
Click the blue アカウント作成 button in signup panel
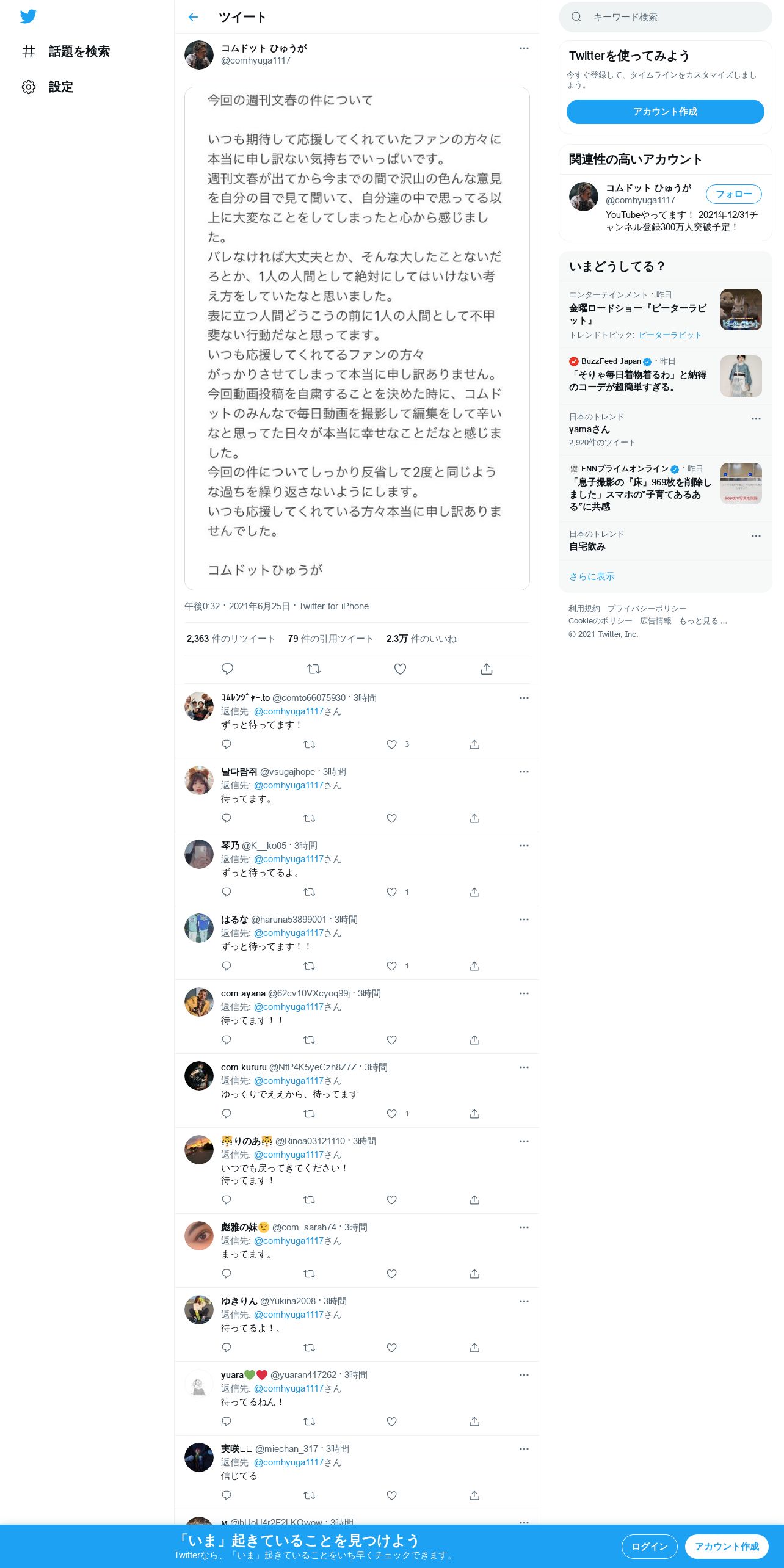666,112
